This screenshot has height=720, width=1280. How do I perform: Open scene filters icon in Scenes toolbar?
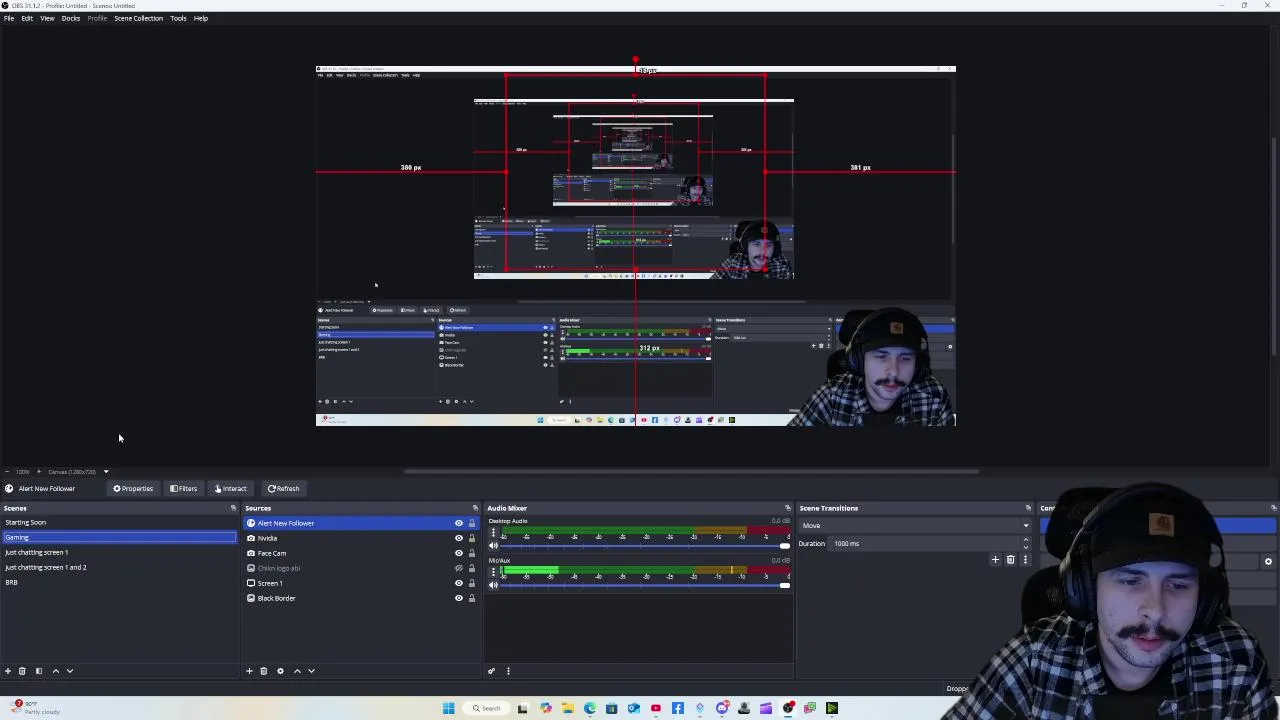(x=39, y=671)
